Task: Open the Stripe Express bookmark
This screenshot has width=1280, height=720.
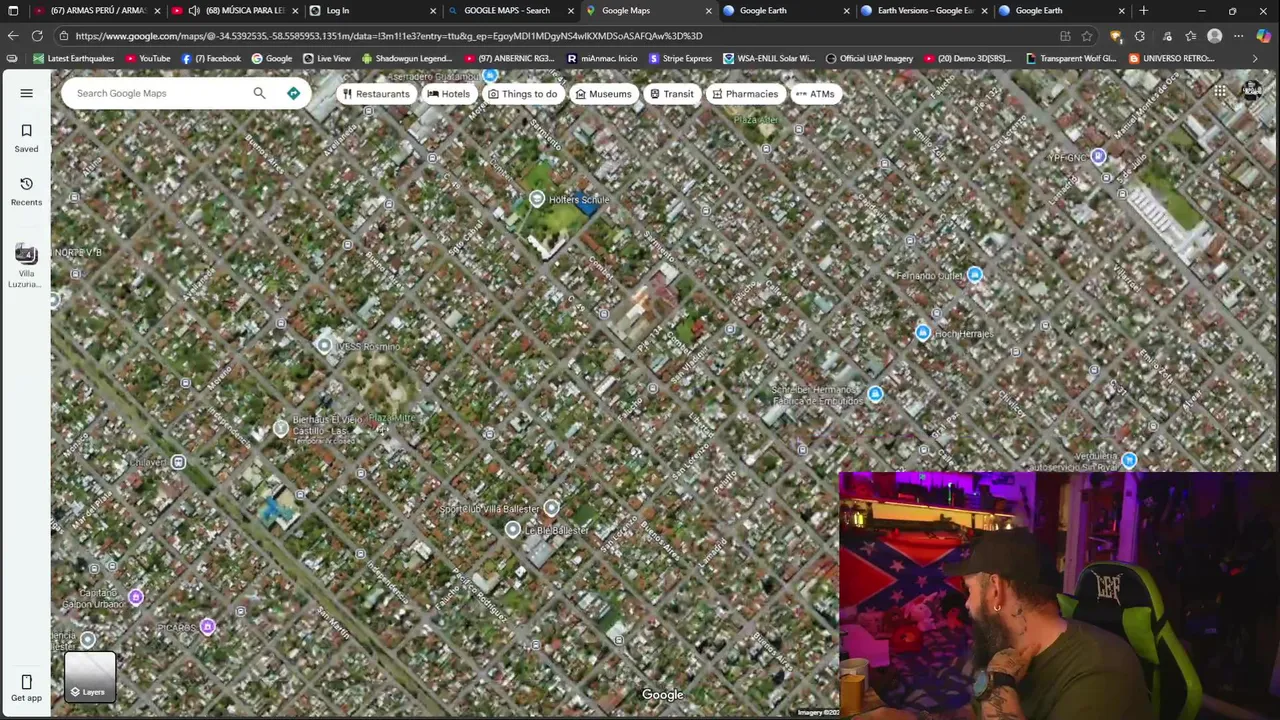Action: tap(680, 58)
